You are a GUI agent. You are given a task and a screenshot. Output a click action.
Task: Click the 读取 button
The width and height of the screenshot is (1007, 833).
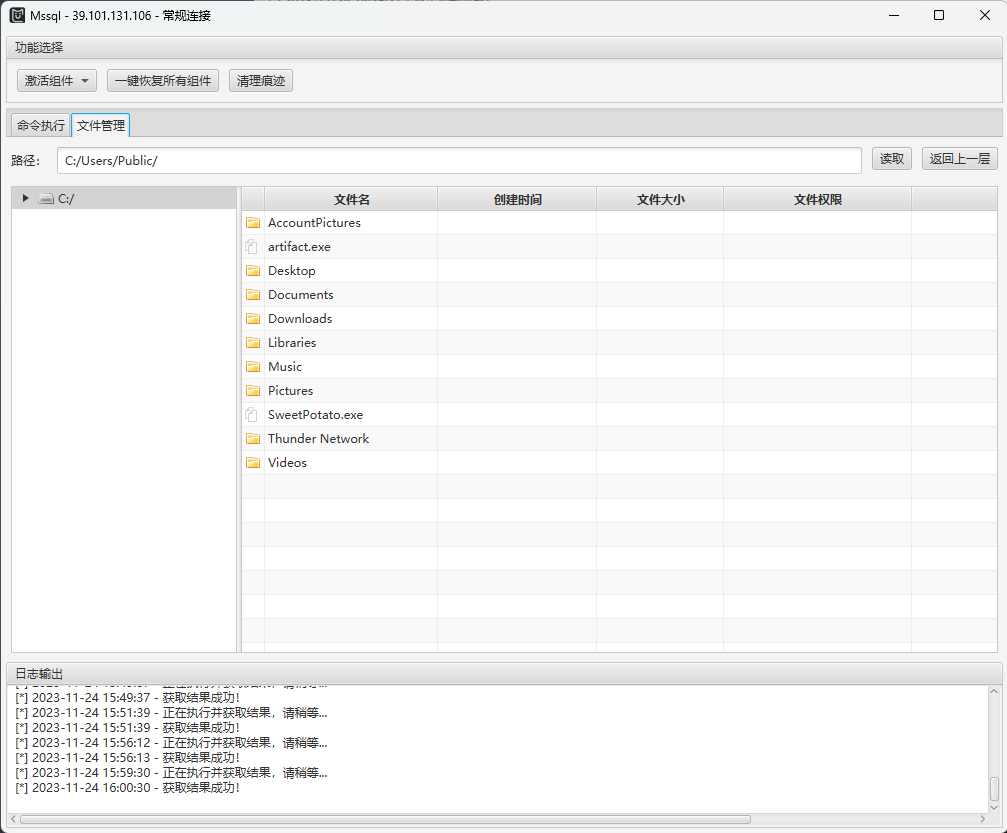coord(892,159)
